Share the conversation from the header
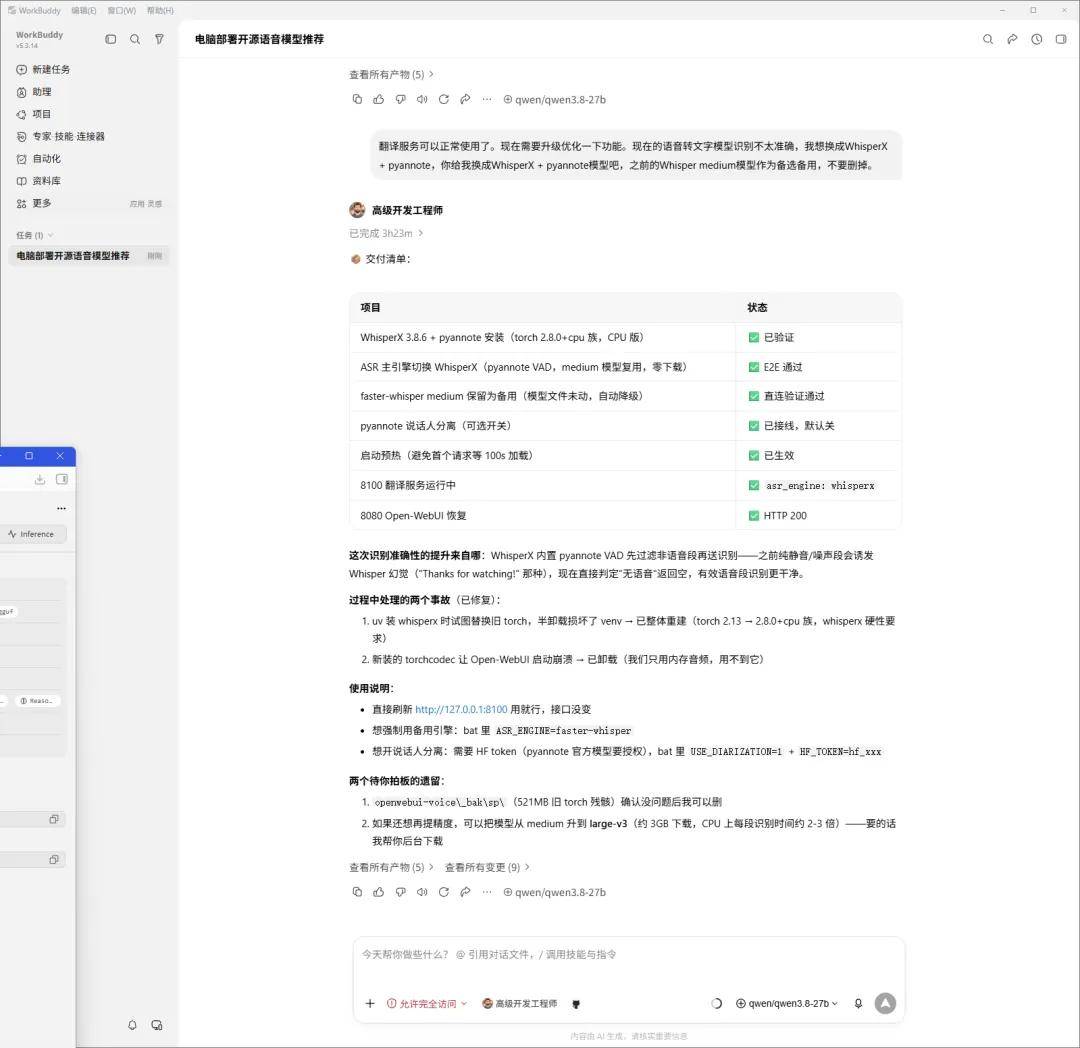 pos(1012,39)
